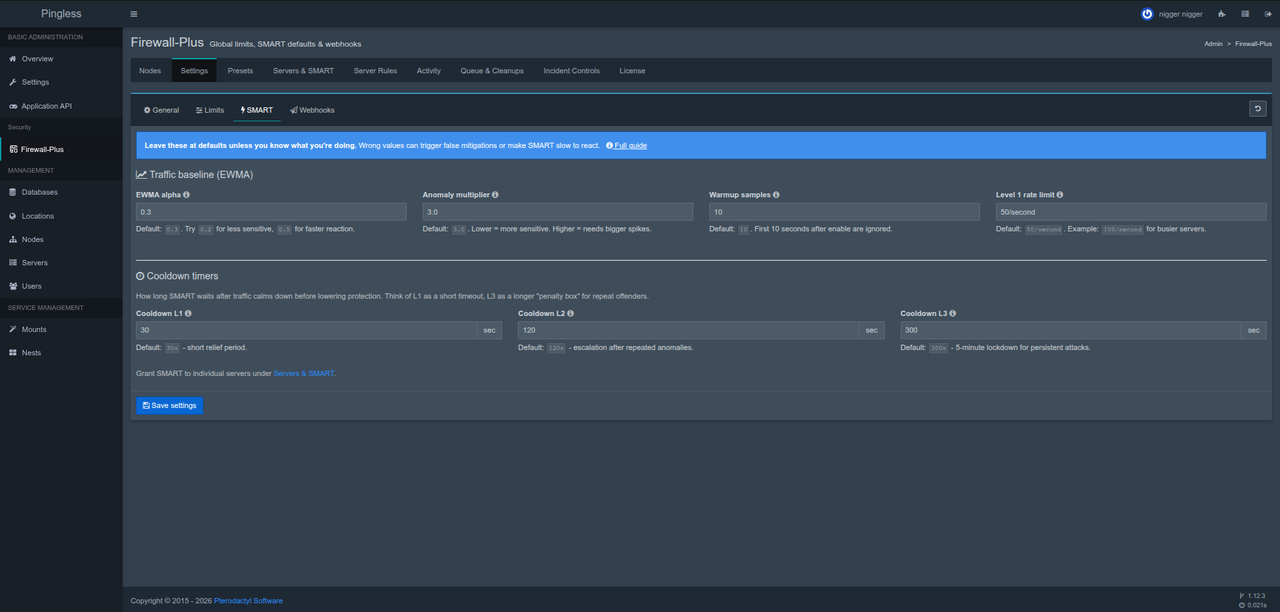This screenshot has width=1280, height=612.
Task: Follow the Servers & SMART link in the grant note
Action: coord(304,373)
